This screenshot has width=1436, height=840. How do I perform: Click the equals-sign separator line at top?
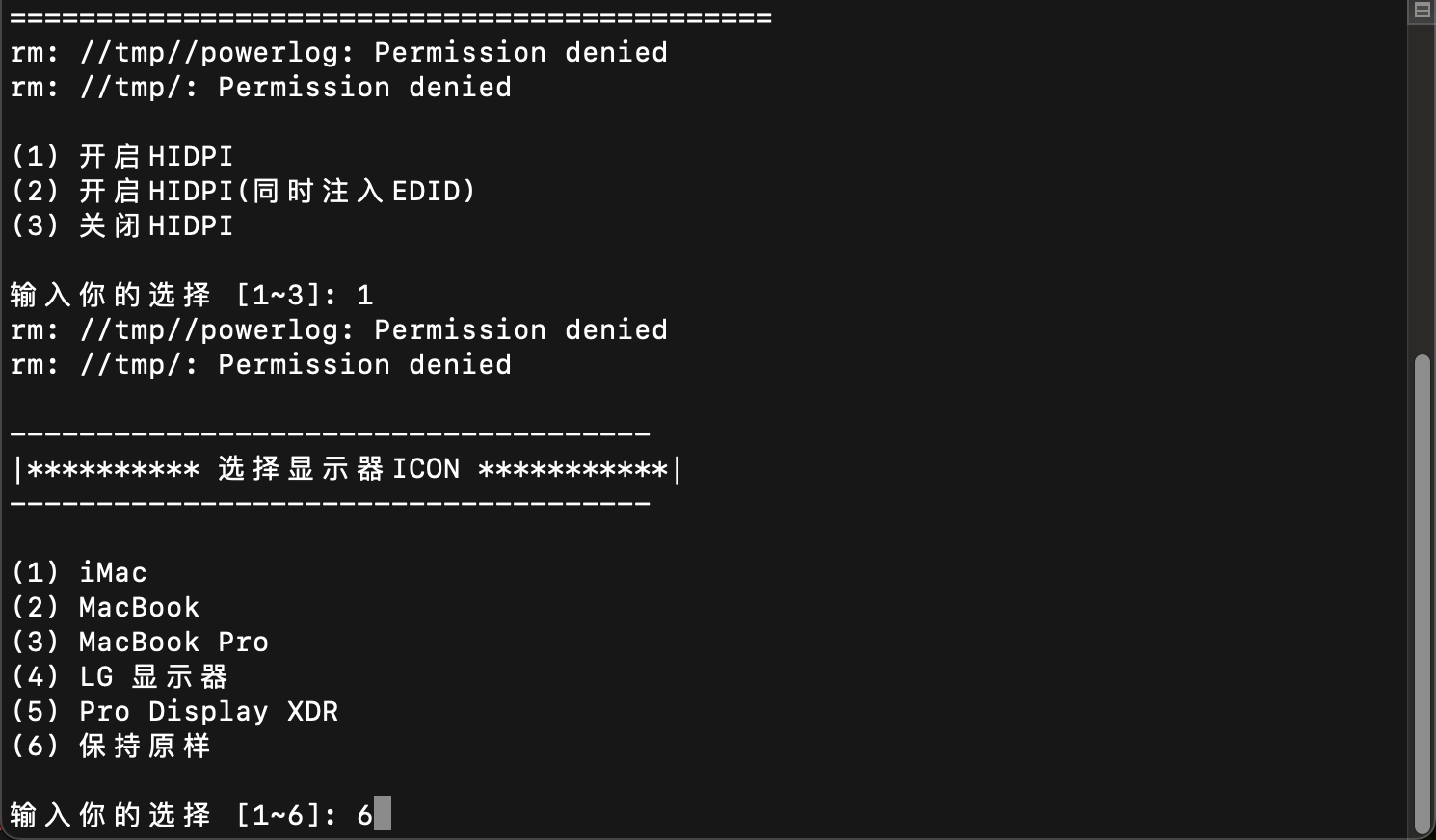tap(391, 17)
